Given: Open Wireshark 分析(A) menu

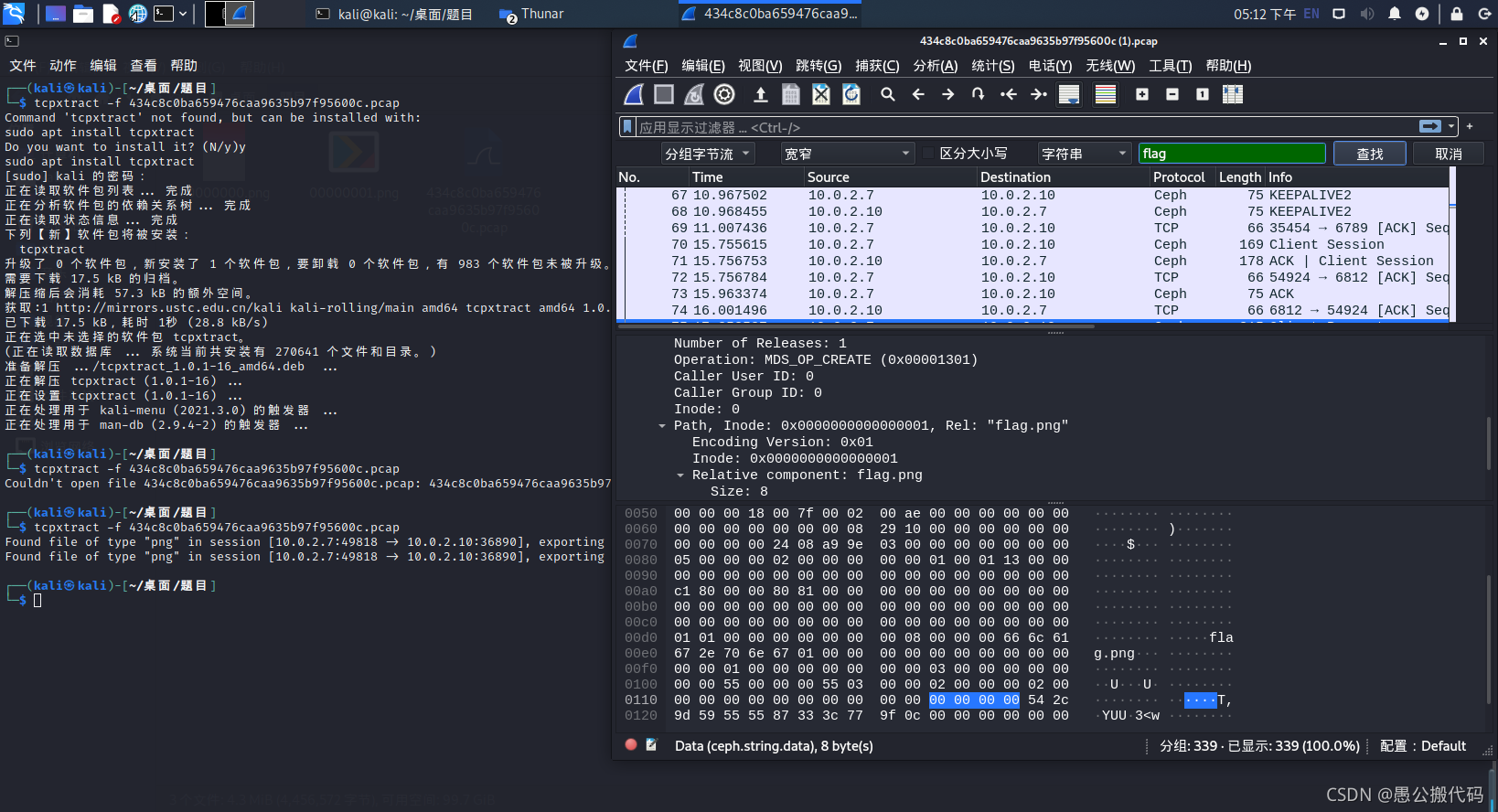Looking at the screenshot, I should (x=936, y=66).
